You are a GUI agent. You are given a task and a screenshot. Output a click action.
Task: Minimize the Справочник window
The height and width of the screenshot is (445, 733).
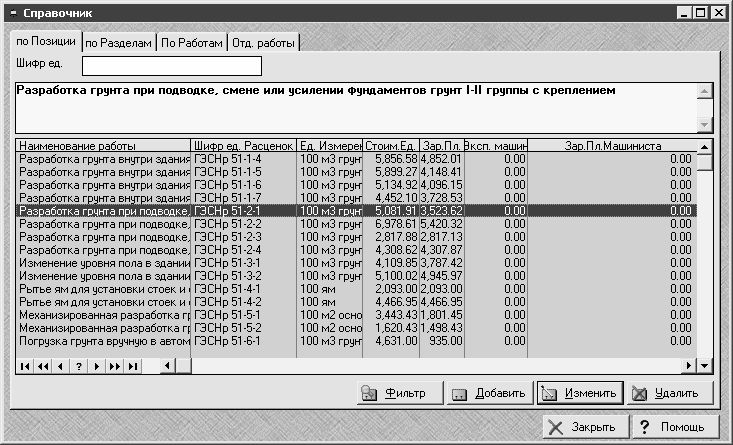pyautogui.click(x=684, y=13)
